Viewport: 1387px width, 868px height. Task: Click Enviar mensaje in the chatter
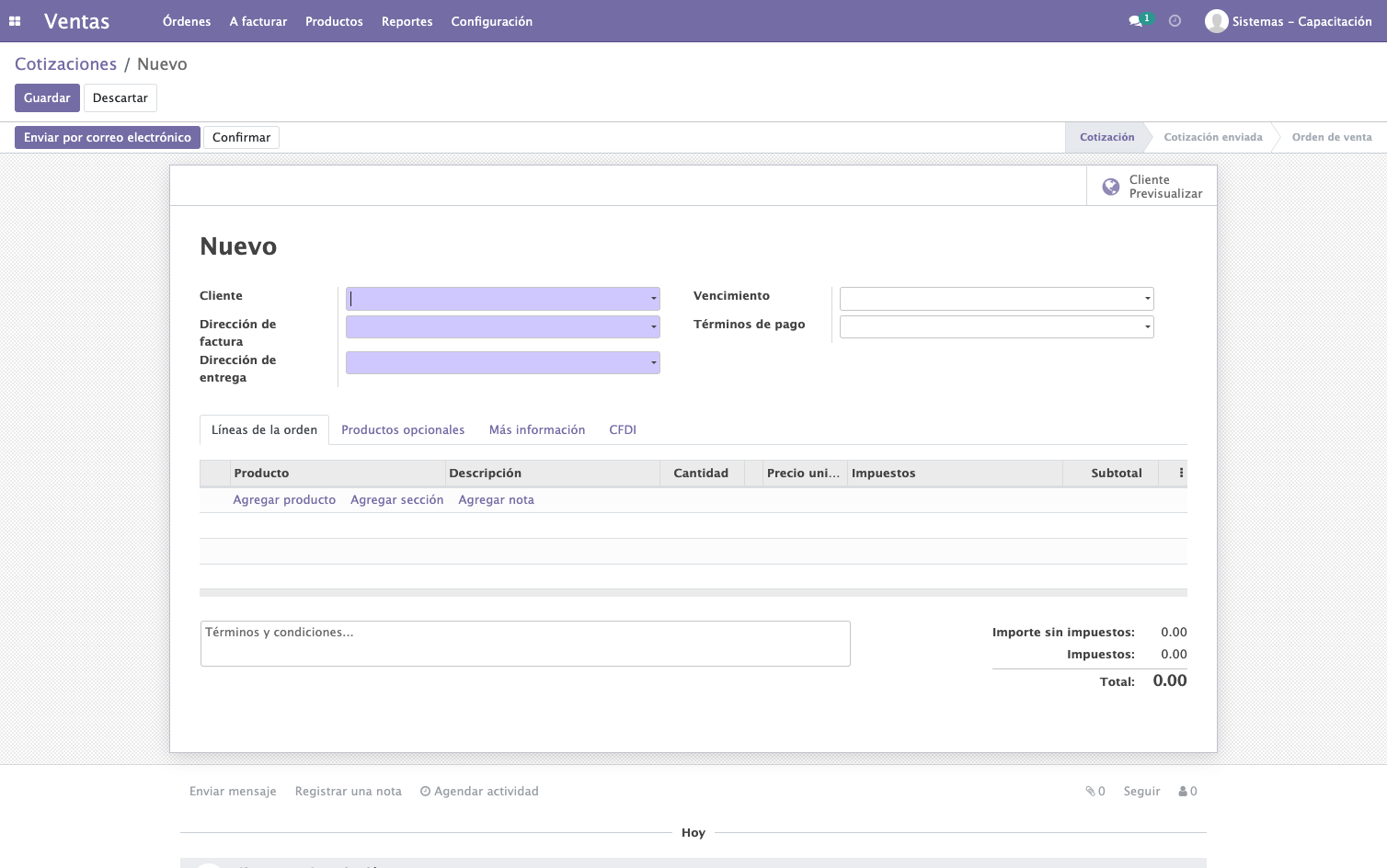pyautogui.click(x=233, y=791)
